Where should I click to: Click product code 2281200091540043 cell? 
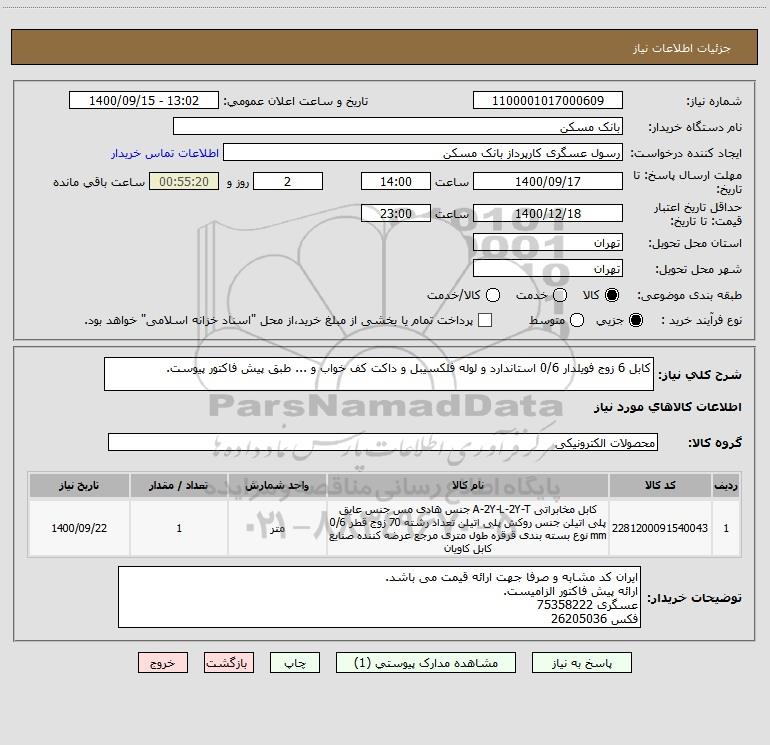click(x=660, y=528)
